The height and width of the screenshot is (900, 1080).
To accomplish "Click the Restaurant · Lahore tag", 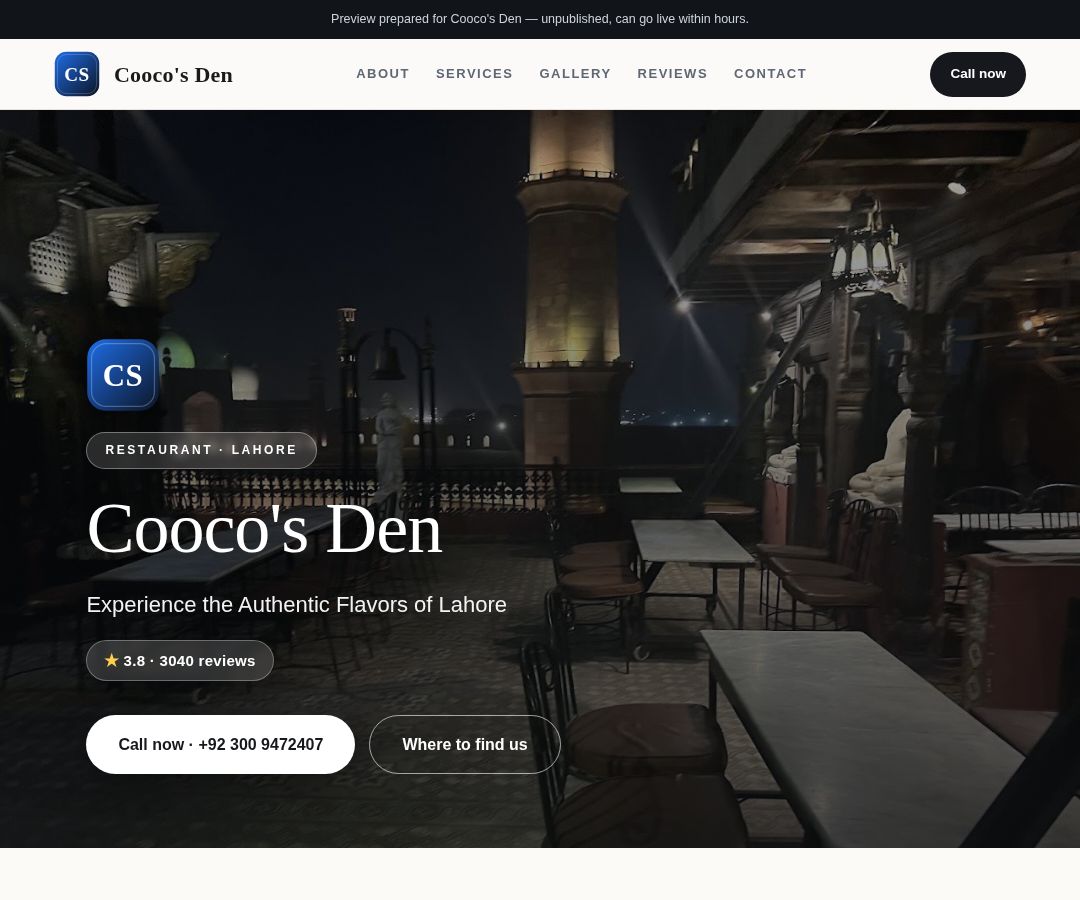I will (x=201, y=450).
